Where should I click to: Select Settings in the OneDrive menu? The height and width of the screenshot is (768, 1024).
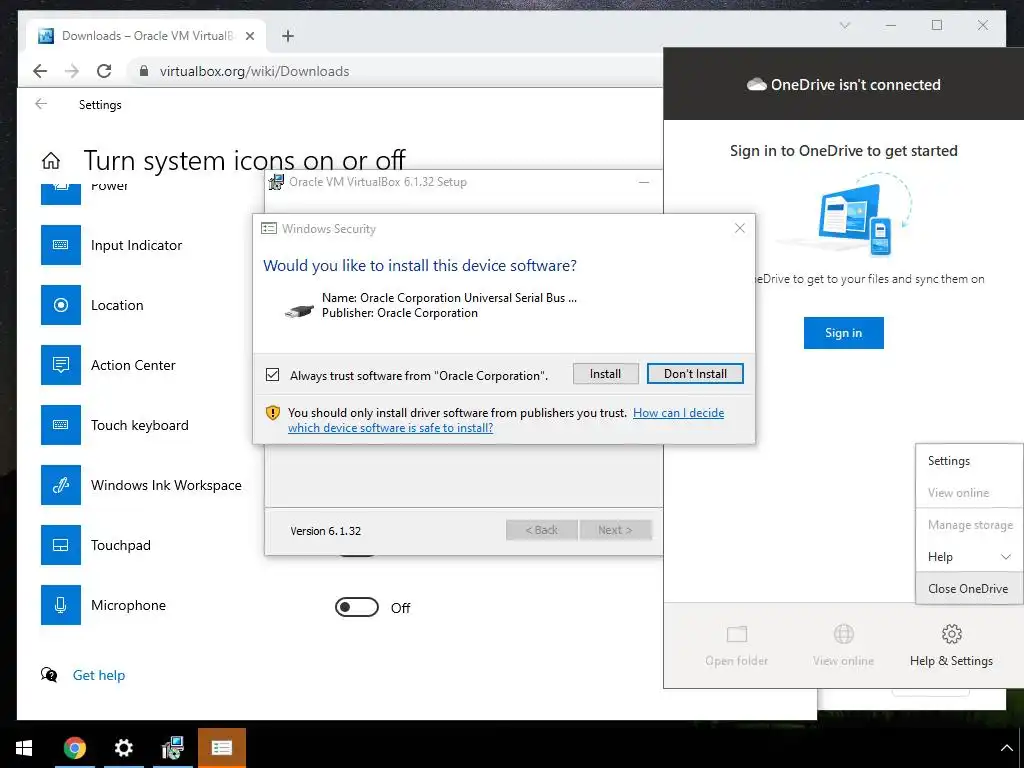tap(969, 461)
